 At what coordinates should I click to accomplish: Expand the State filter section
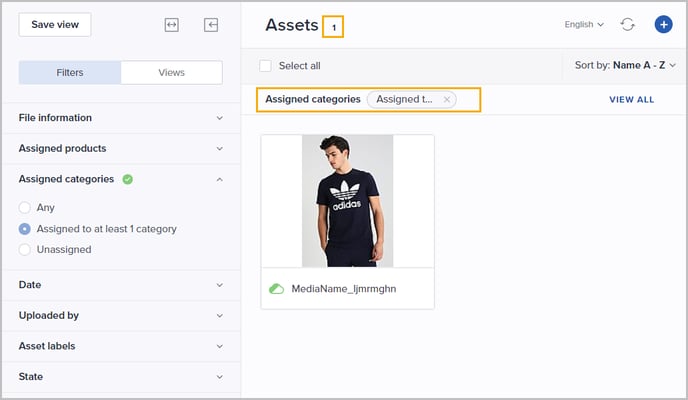pyautogui.click(x=121, y=377)
